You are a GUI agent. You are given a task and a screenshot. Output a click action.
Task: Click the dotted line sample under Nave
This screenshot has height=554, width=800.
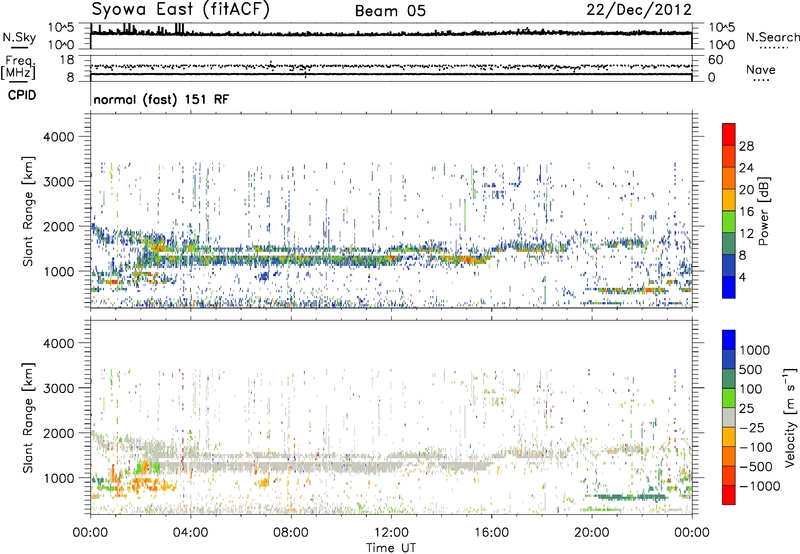[761, 80]
